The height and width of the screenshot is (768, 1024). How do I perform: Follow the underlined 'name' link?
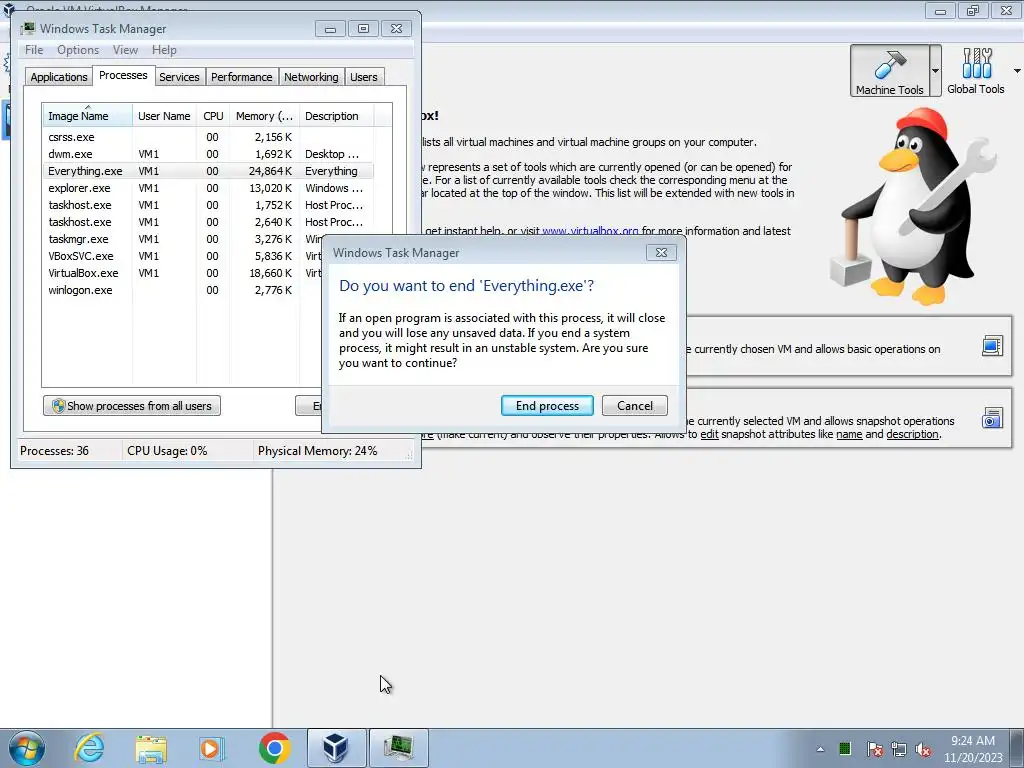(x=849, y=434)
